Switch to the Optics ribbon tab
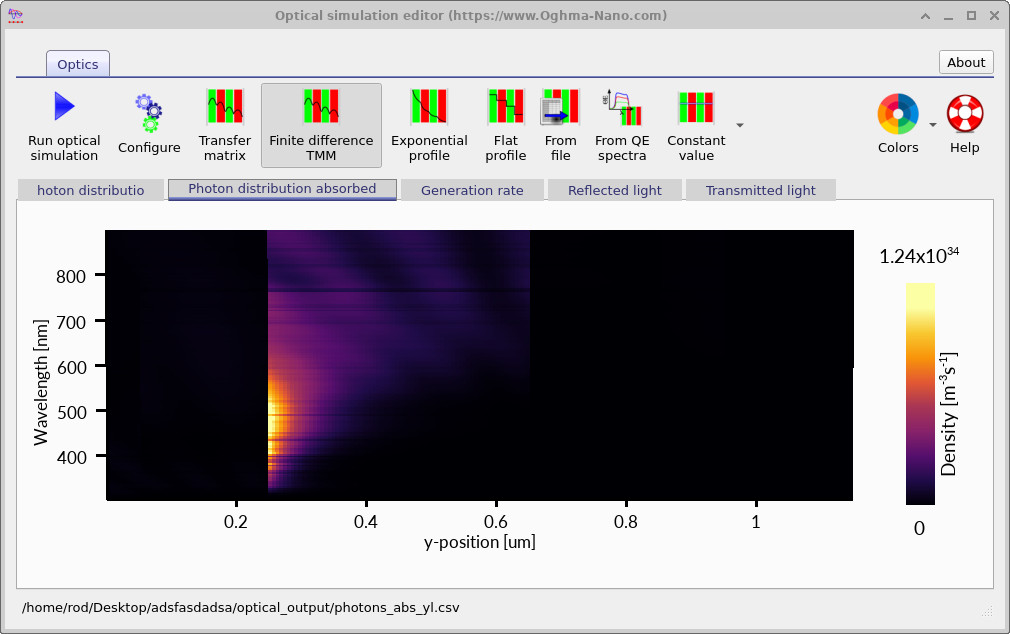 78,64
